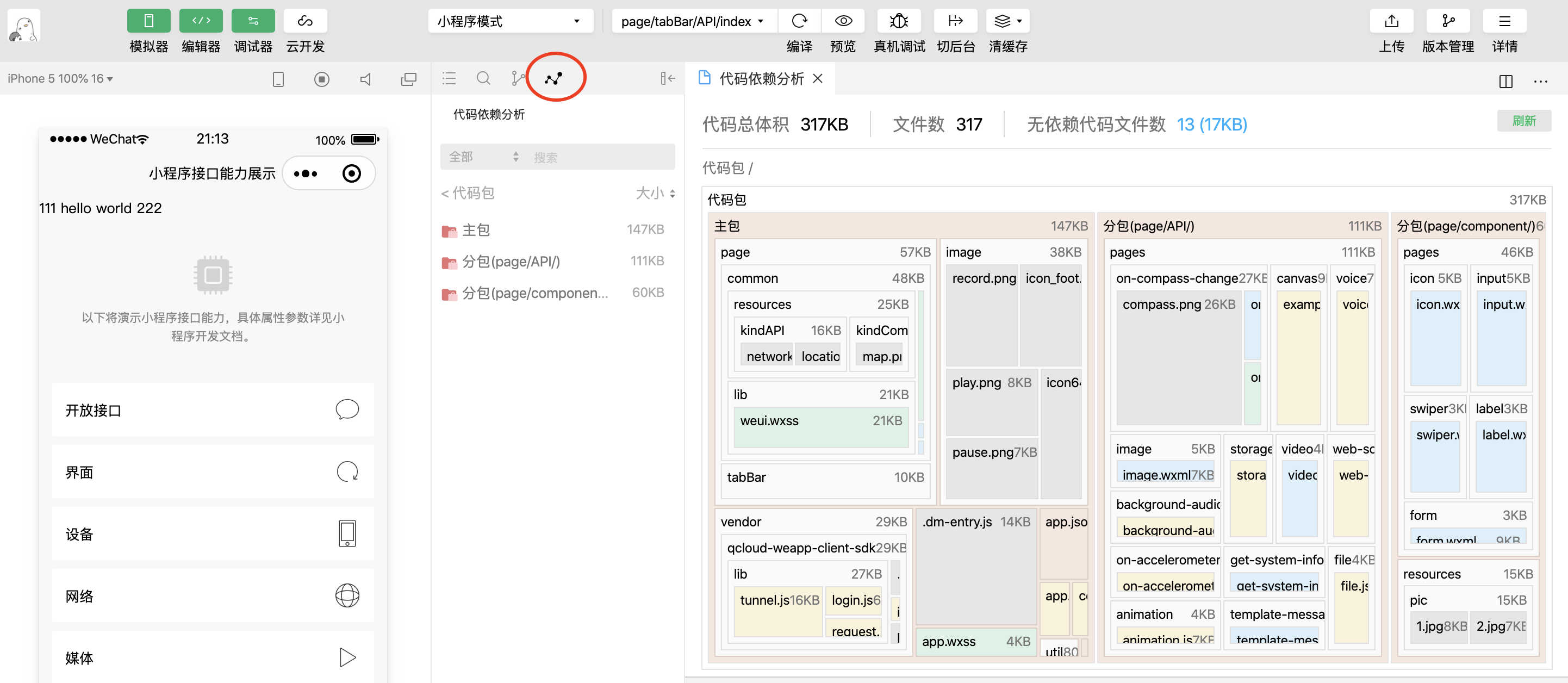Select 主包 in the package list
The image size is (1568, 683).
pos(476,229)
